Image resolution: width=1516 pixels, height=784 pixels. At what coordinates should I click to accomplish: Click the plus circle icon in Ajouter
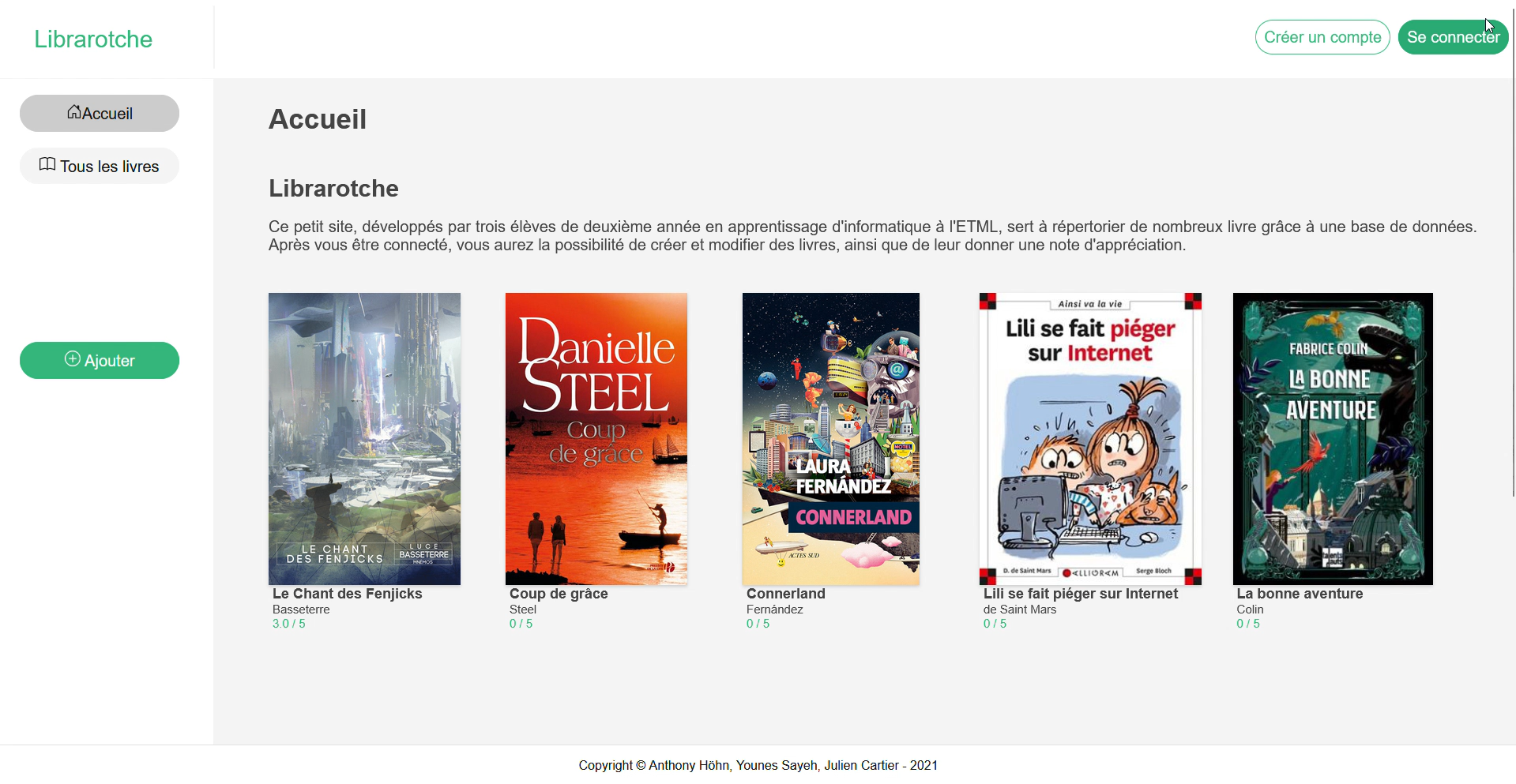(72, 358)
